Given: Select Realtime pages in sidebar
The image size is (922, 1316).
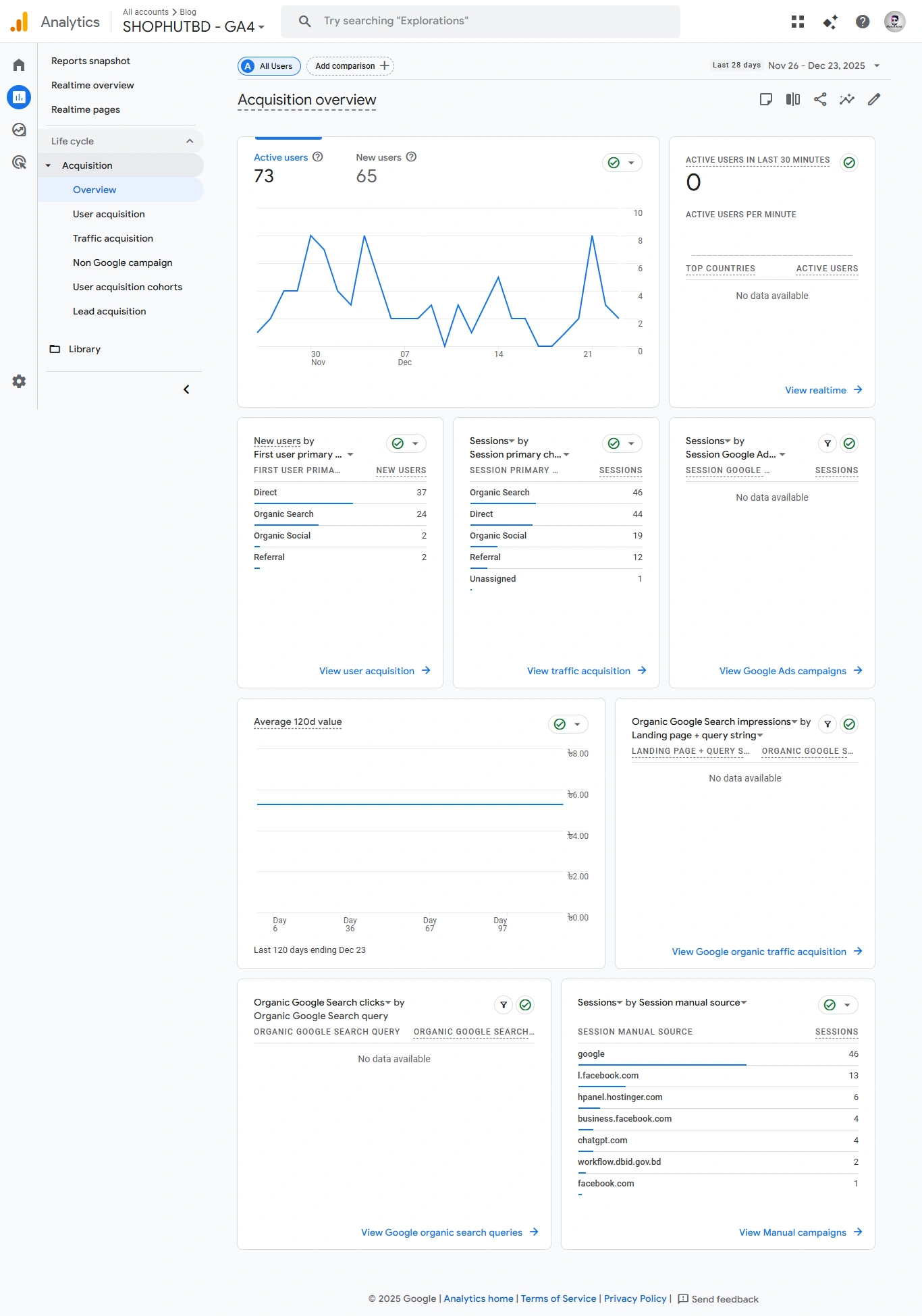Looking at the screenshot, I should click(x=86, y=109).
